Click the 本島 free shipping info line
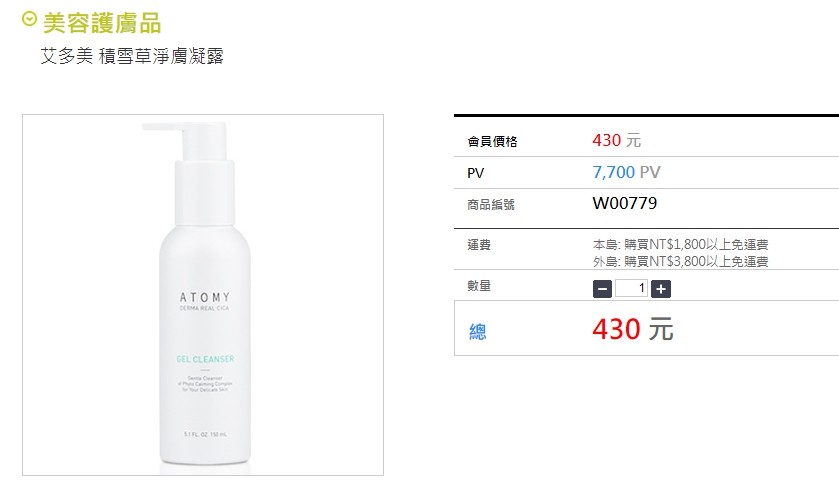 pos(680,244)
